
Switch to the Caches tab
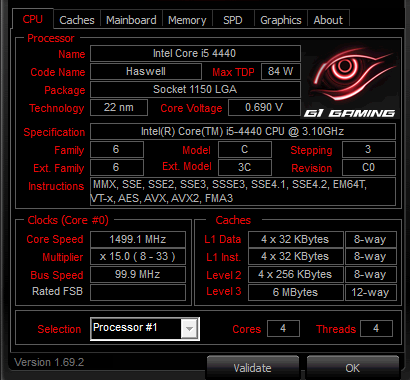click(77, 20)
